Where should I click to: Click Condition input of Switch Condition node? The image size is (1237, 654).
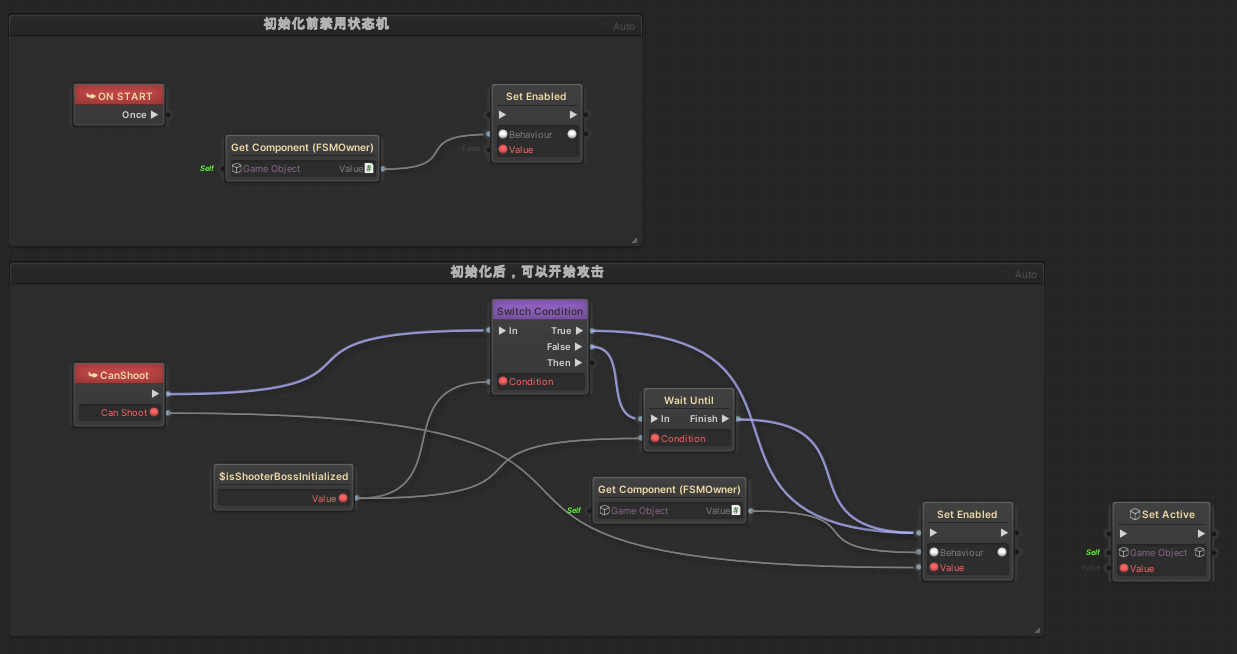[503, 382]
